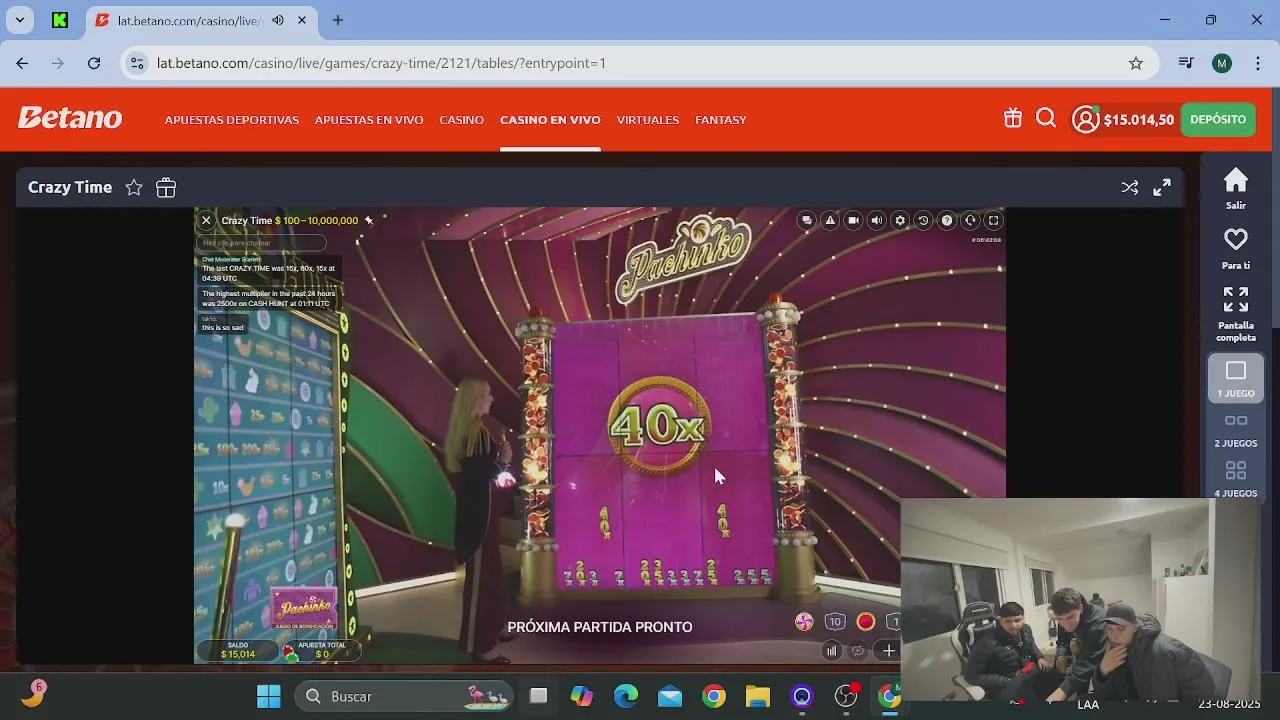The image size is (1280, 720).
Task: Open the game help question mark
Action: (x=947, y=221)
